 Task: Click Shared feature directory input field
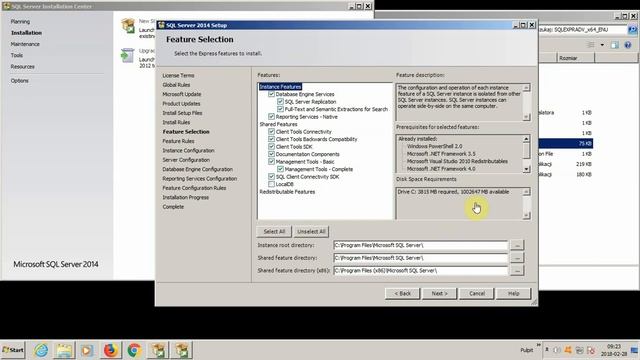(x=420, y=258)
